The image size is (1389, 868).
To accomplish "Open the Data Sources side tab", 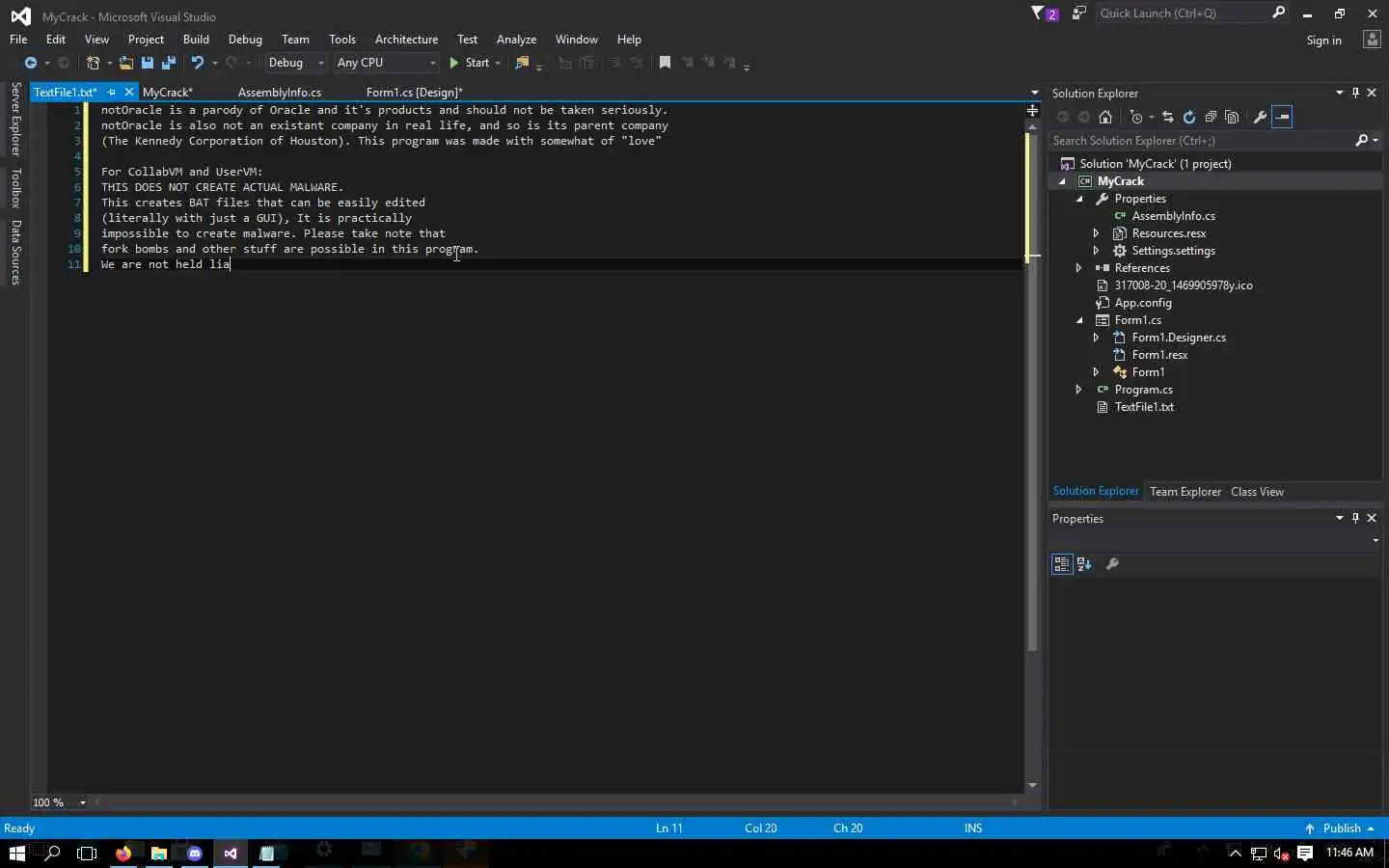I will (15, 253).
